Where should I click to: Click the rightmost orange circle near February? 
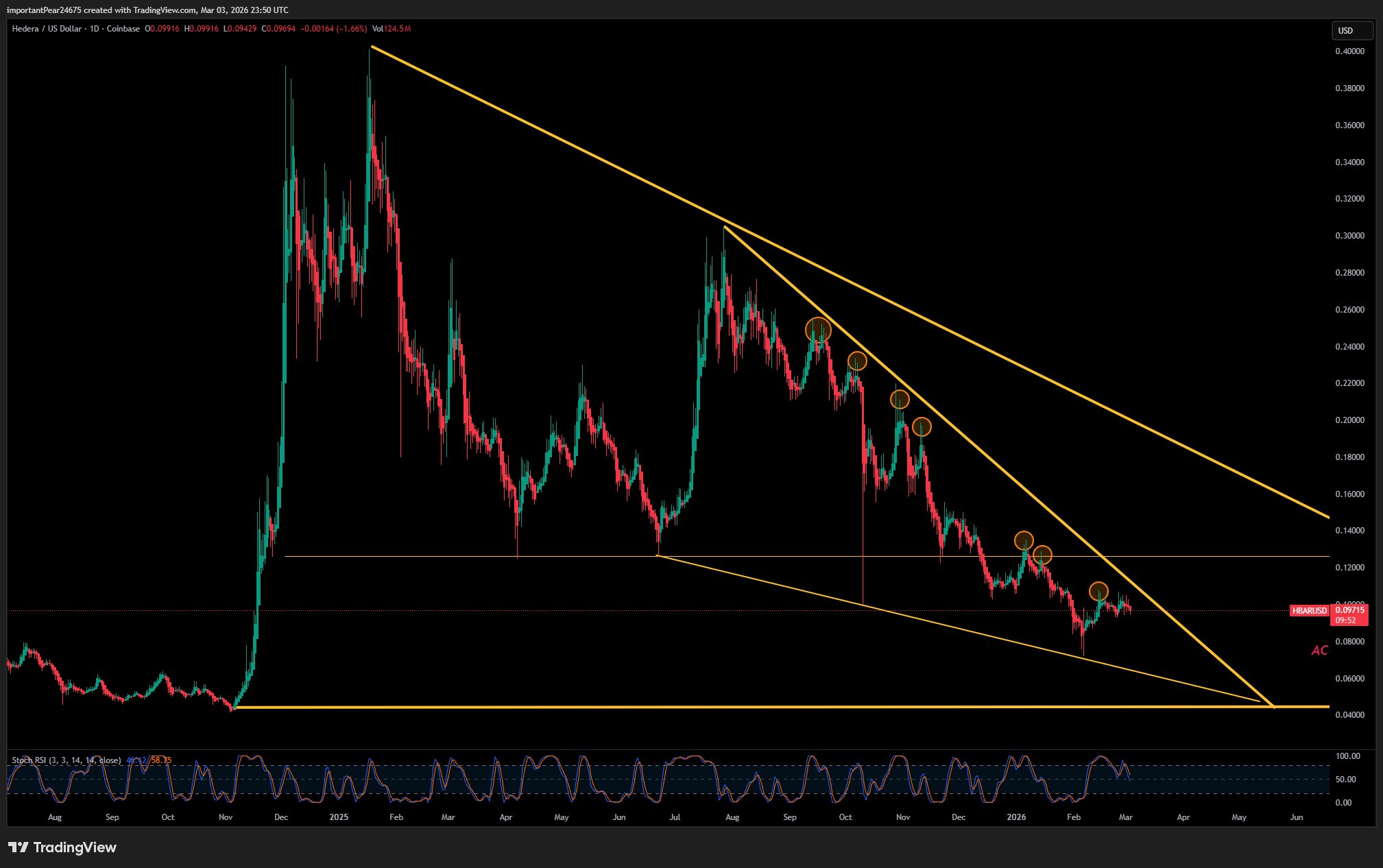point(1098,591)
